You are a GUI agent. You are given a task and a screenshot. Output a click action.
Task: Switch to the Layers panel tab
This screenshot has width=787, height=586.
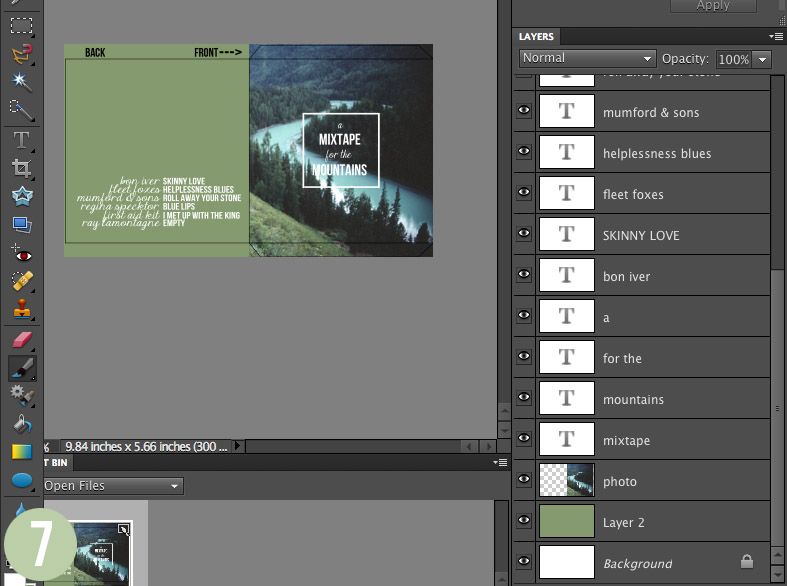(536, 37)
